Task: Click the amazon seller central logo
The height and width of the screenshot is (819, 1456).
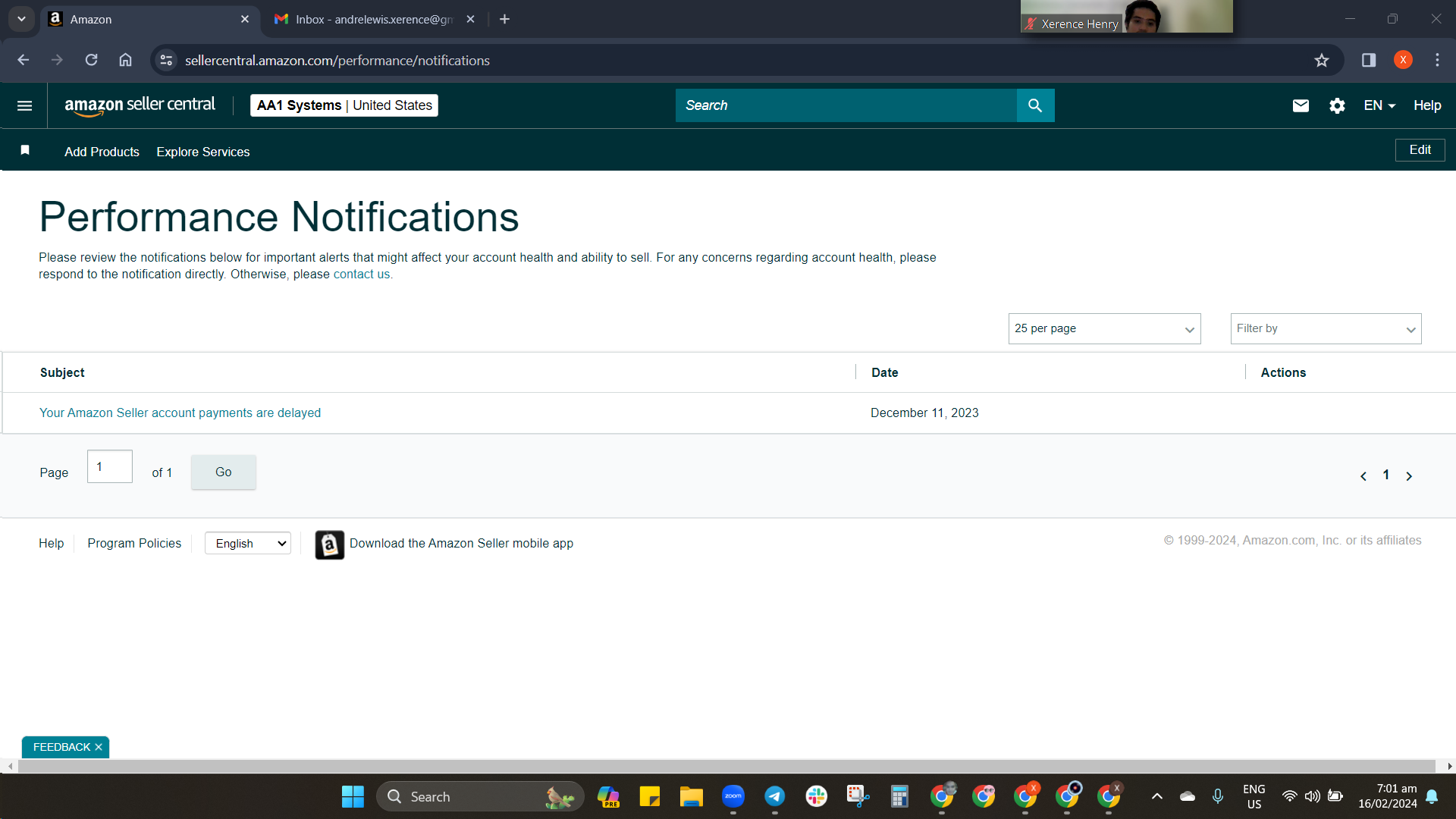Action: click(x=140, y=105)
